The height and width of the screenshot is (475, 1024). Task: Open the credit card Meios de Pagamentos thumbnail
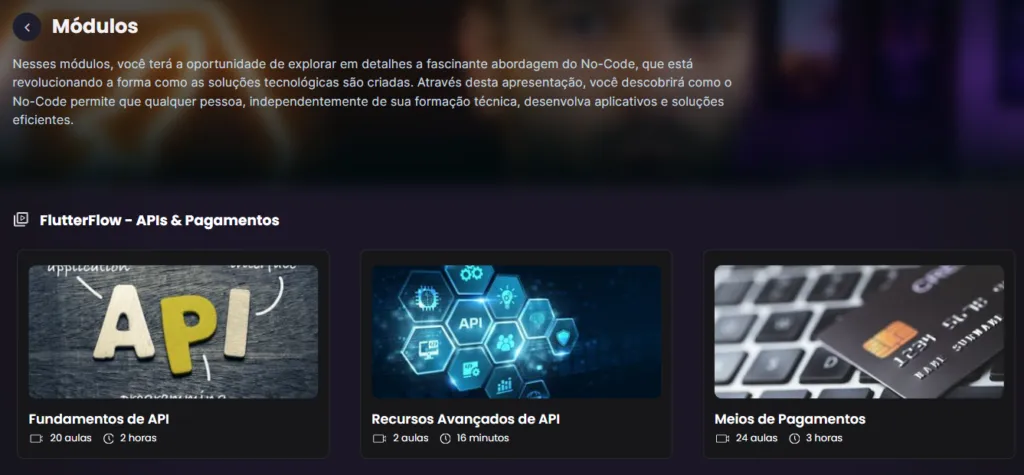[x=859, y=332]
